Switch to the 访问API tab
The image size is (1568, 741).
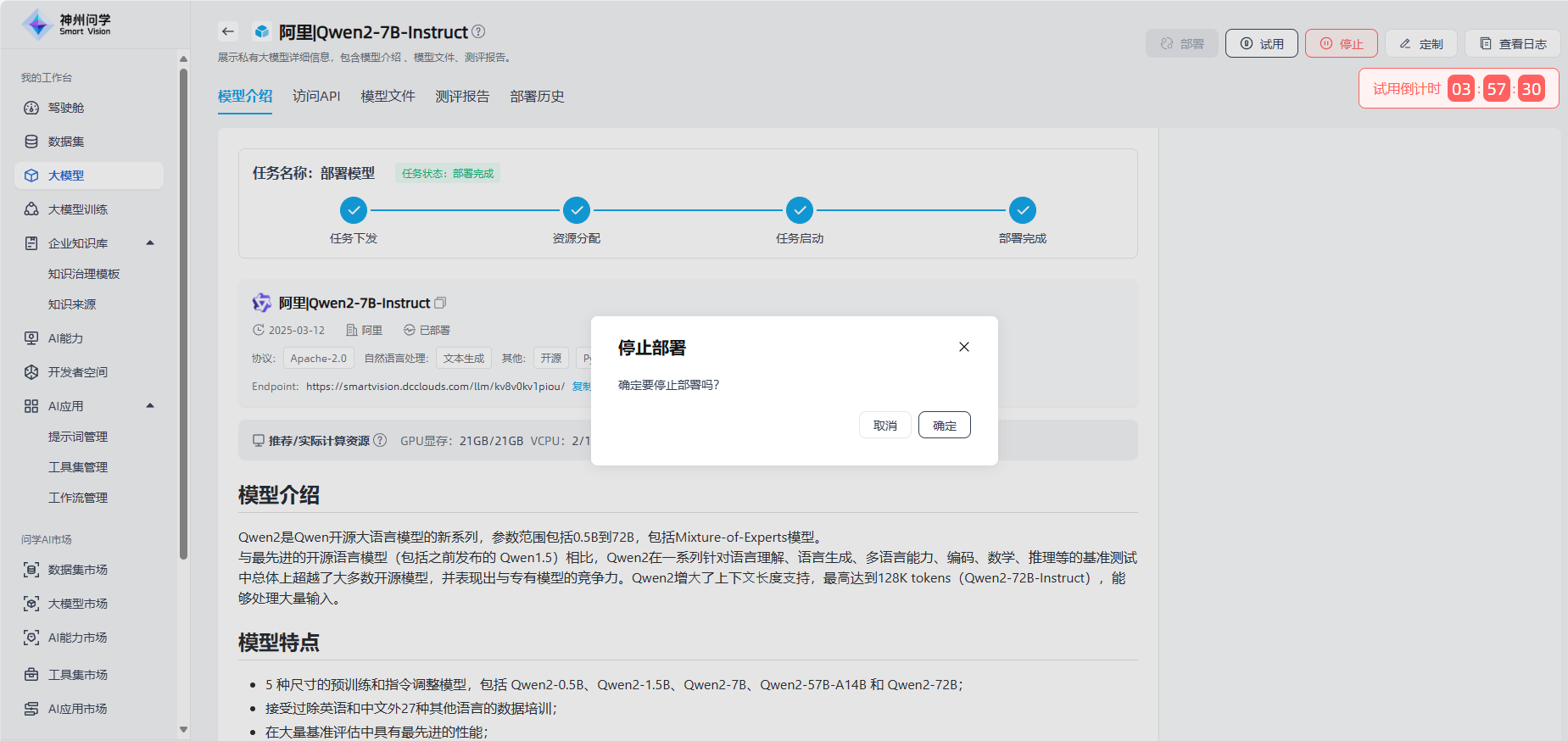pyautogui.click(x=316, y=97)
